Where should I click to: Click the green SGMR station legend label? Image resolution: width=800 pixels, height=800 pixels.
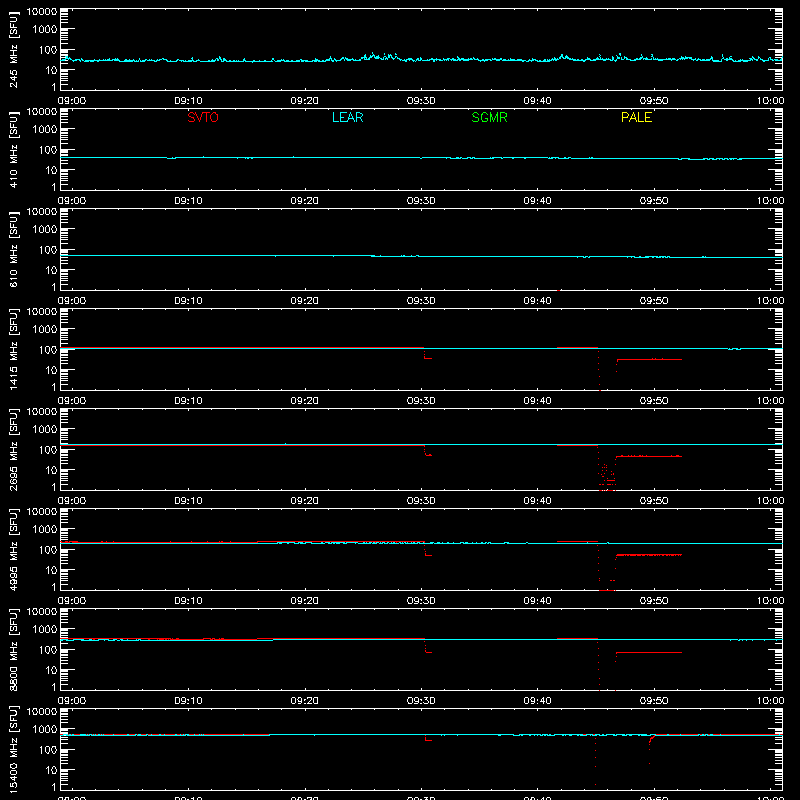[x=489, y=117]
